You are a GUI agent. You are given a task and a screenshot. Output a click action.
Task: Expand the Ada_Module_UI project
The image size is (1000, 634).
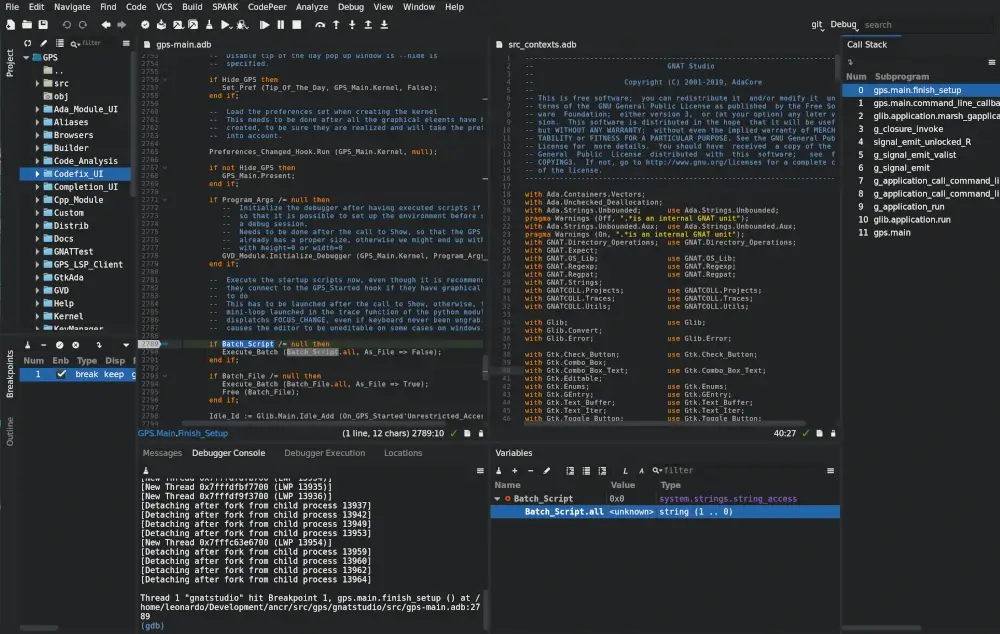click(x=37, y=109)
